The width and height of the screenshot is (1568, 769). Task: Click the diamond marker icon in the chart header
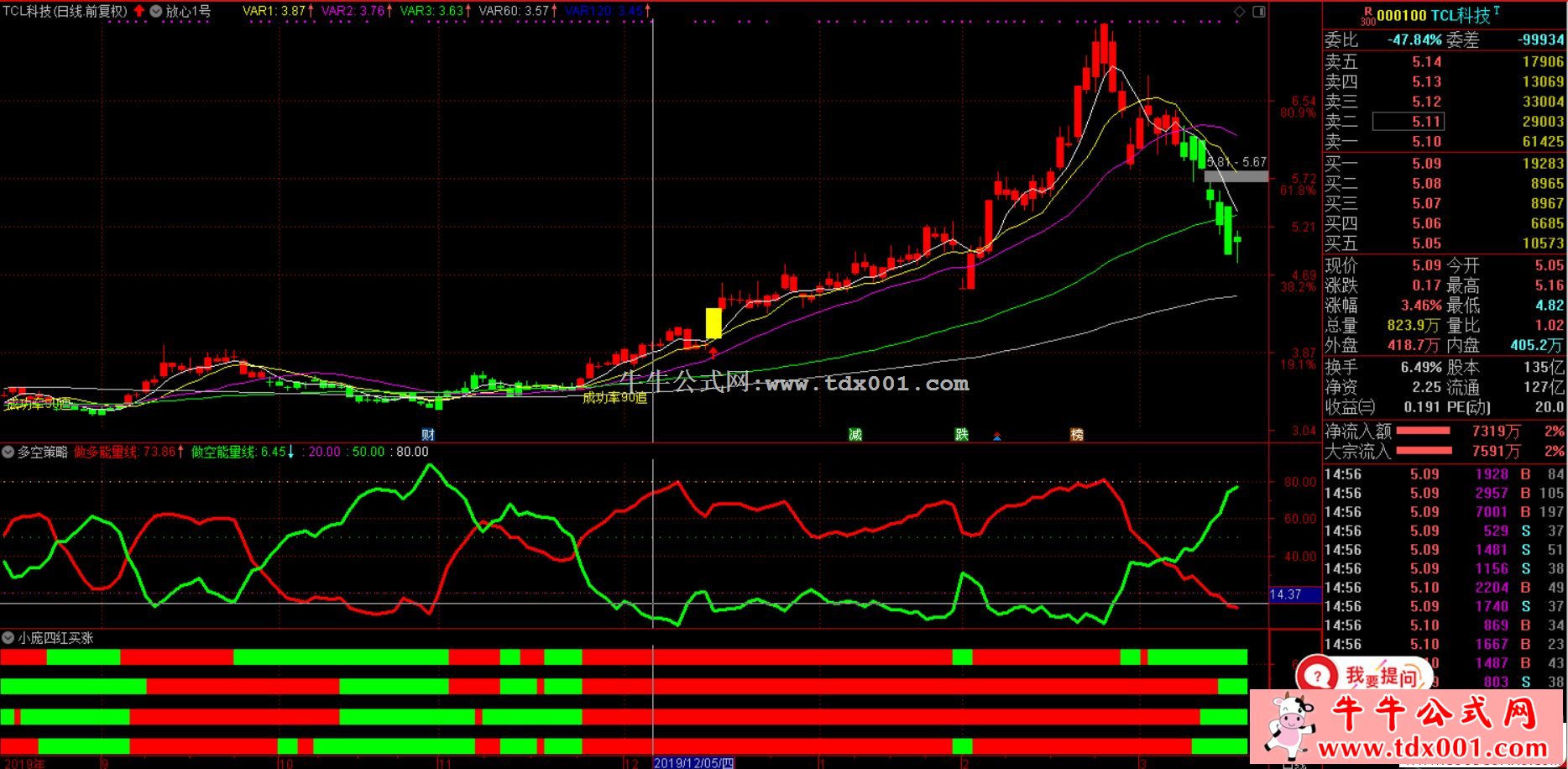(1239, 11)
